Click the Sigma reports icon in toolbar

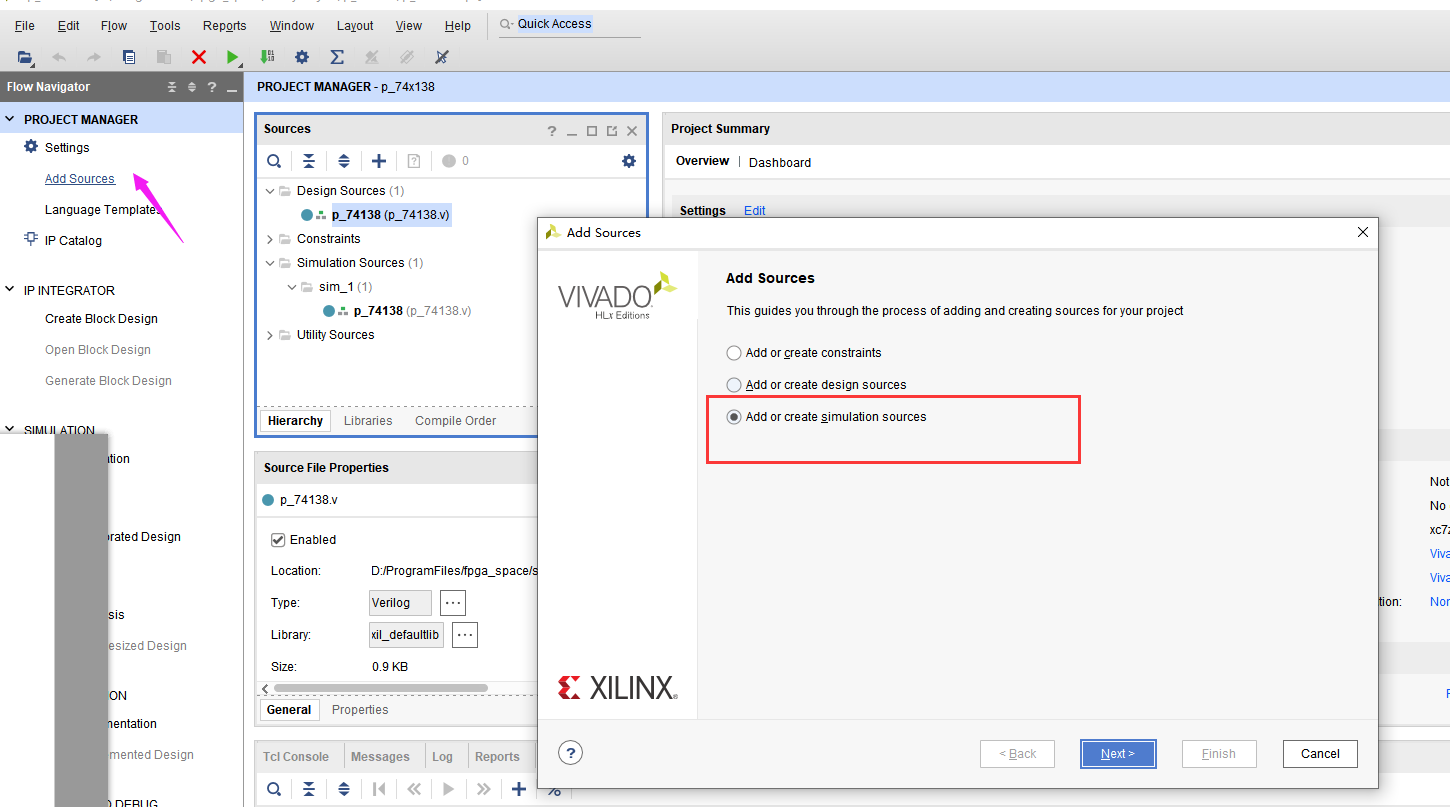[337, 57]
